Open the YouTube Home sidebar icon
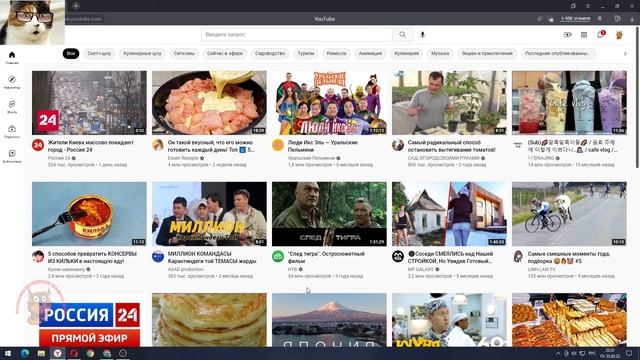 point(12,55)
